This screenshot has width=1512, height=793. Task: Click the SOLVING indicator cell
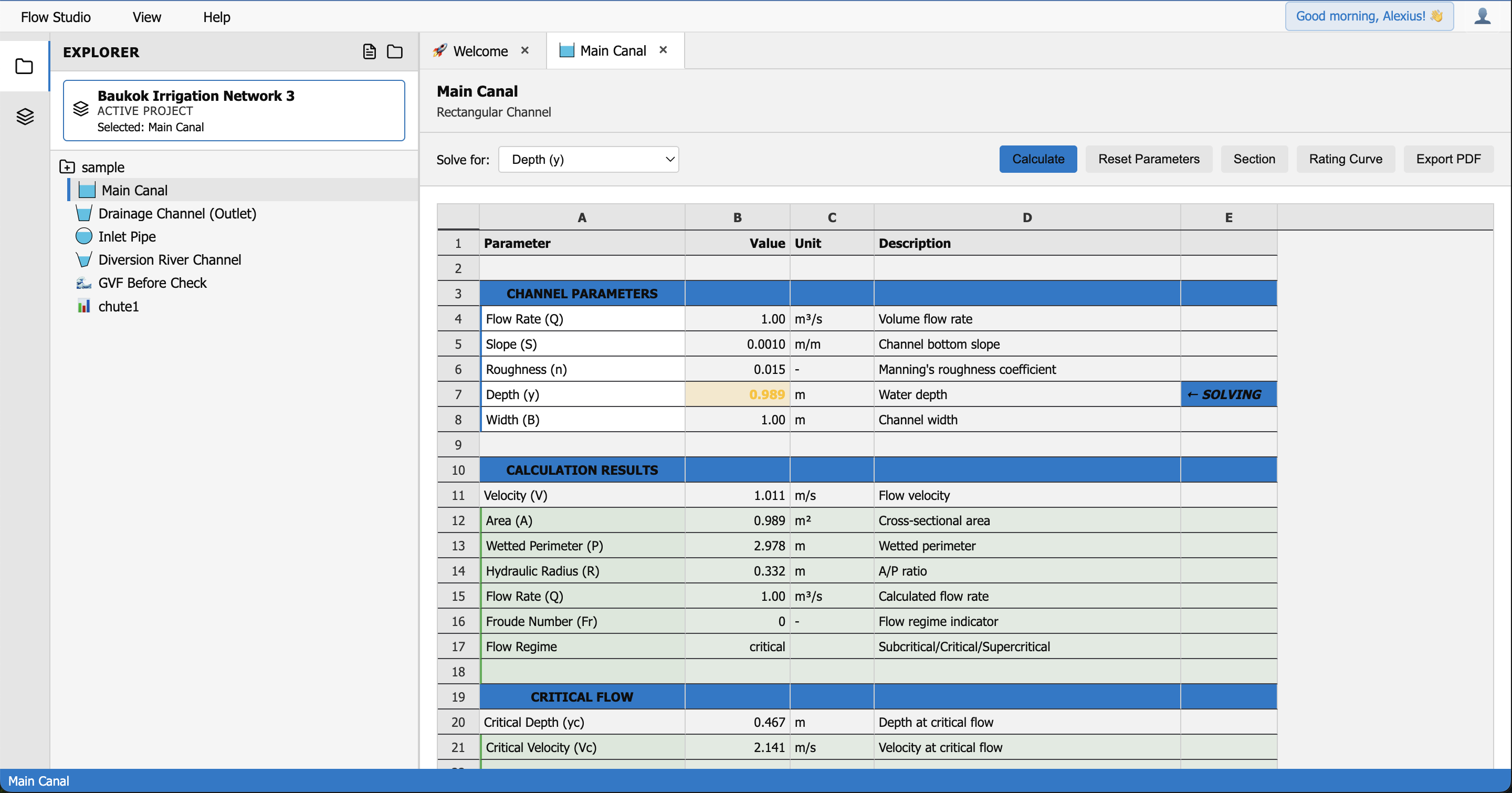point(1228,394)
